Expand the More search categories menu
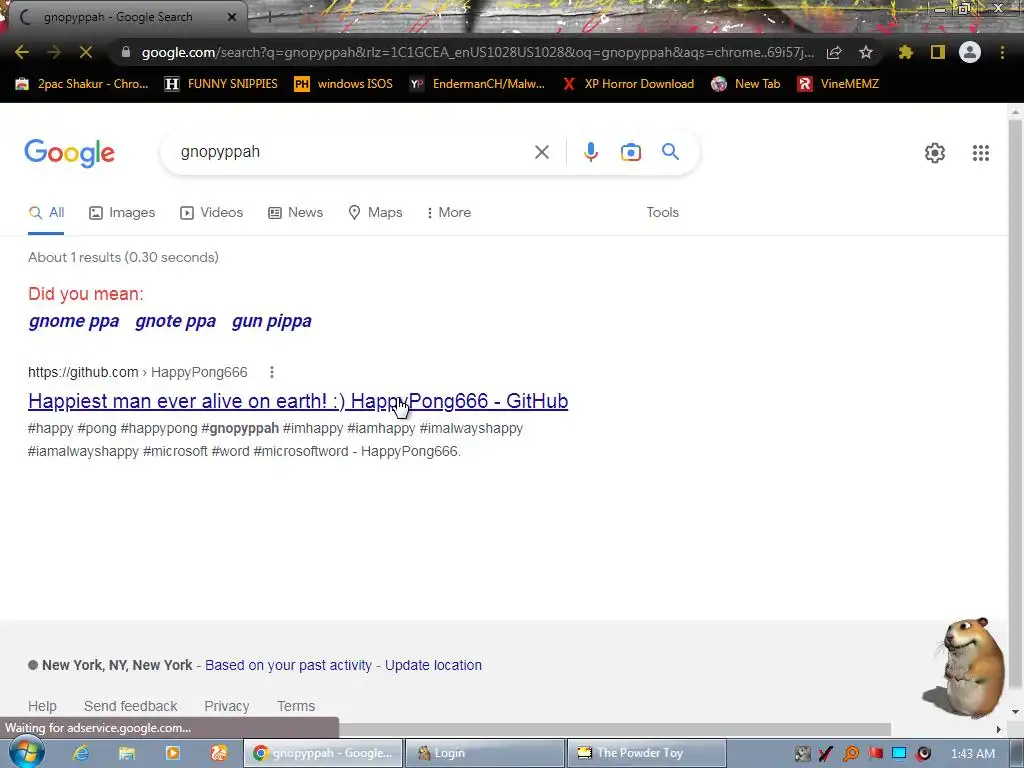Screen dimensions: 1024x768 tap(448, 212)
